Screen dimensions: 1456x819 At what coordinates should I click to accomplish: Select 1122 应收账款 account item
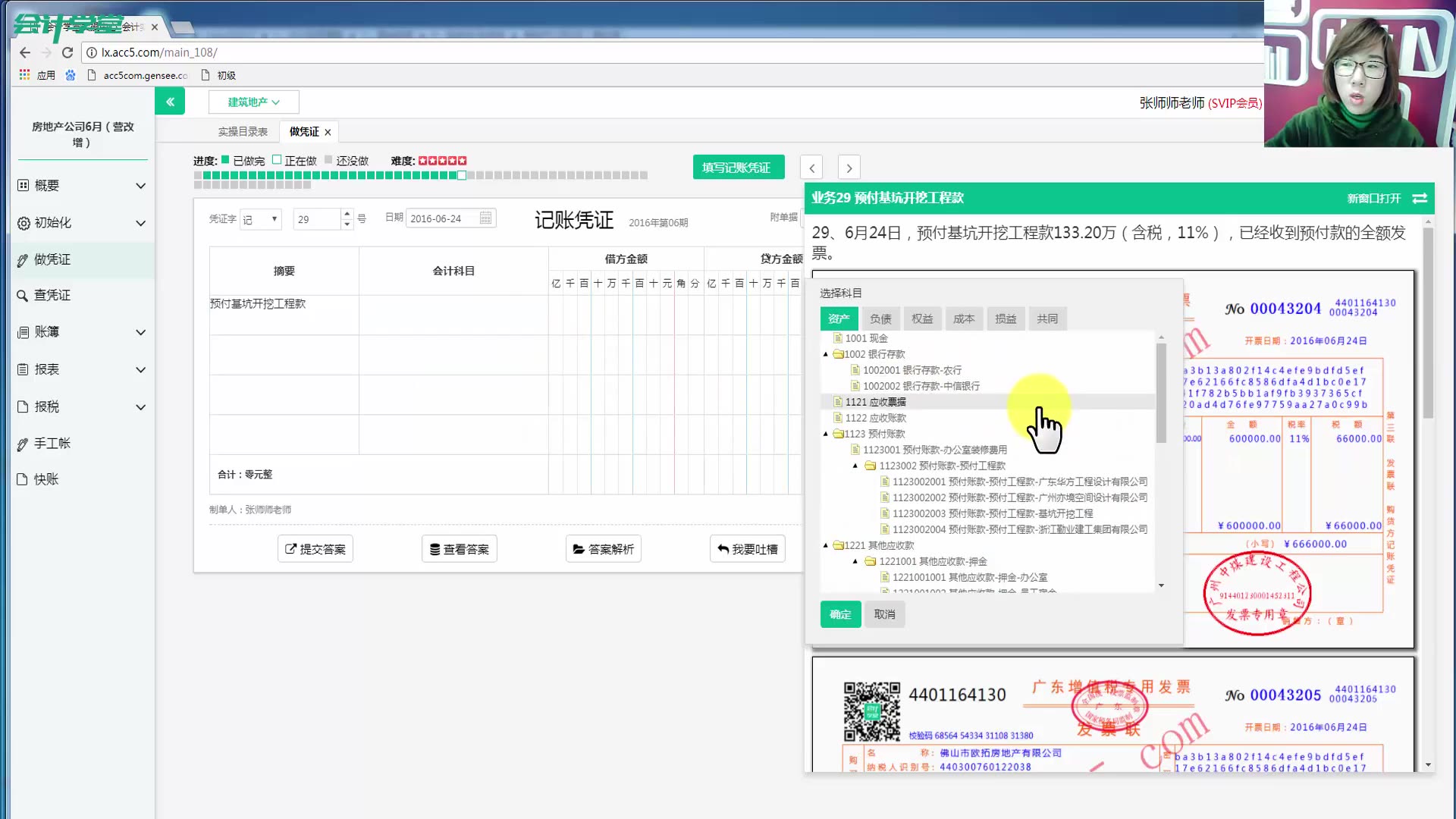pos(874,418)
